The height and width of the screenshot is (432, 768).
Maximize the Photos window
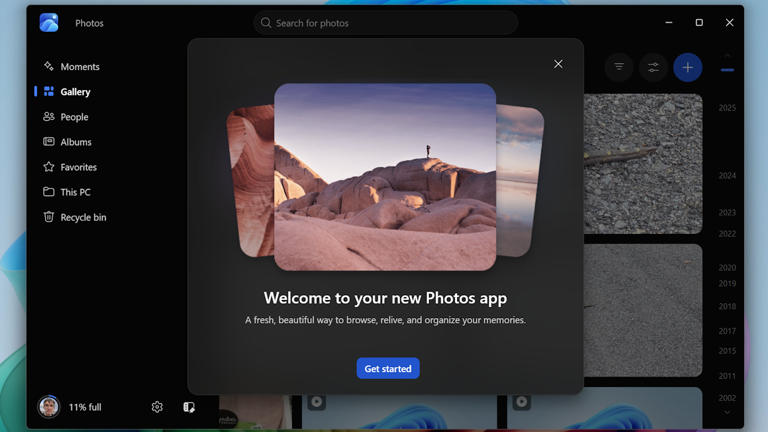[699, 23]
